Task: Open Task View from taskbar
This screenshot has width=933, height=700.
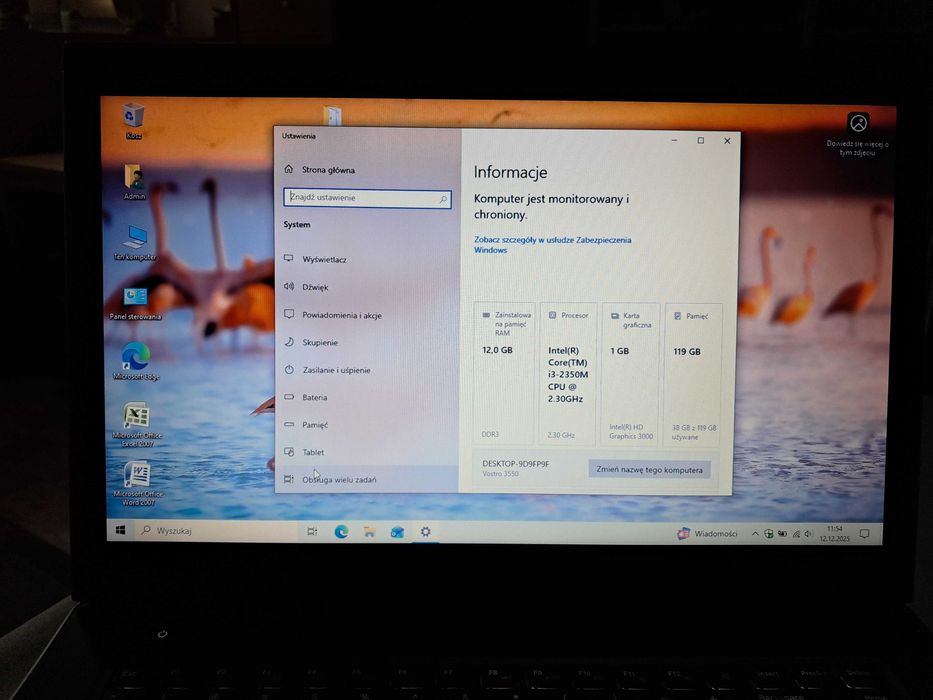Action: [x=312, y=532]
